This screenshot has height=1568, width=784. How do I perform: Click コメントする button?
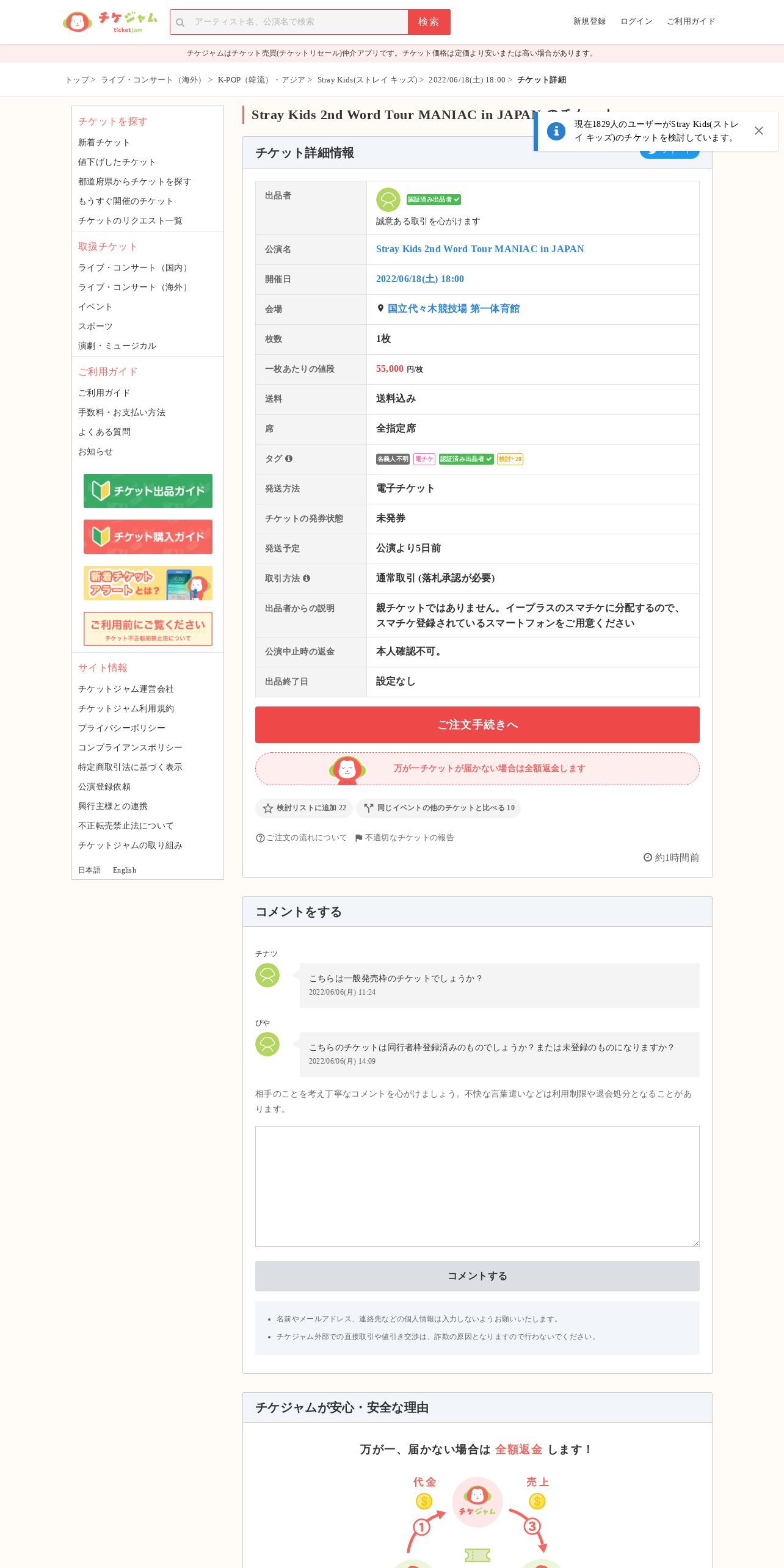pos(477,1276)
